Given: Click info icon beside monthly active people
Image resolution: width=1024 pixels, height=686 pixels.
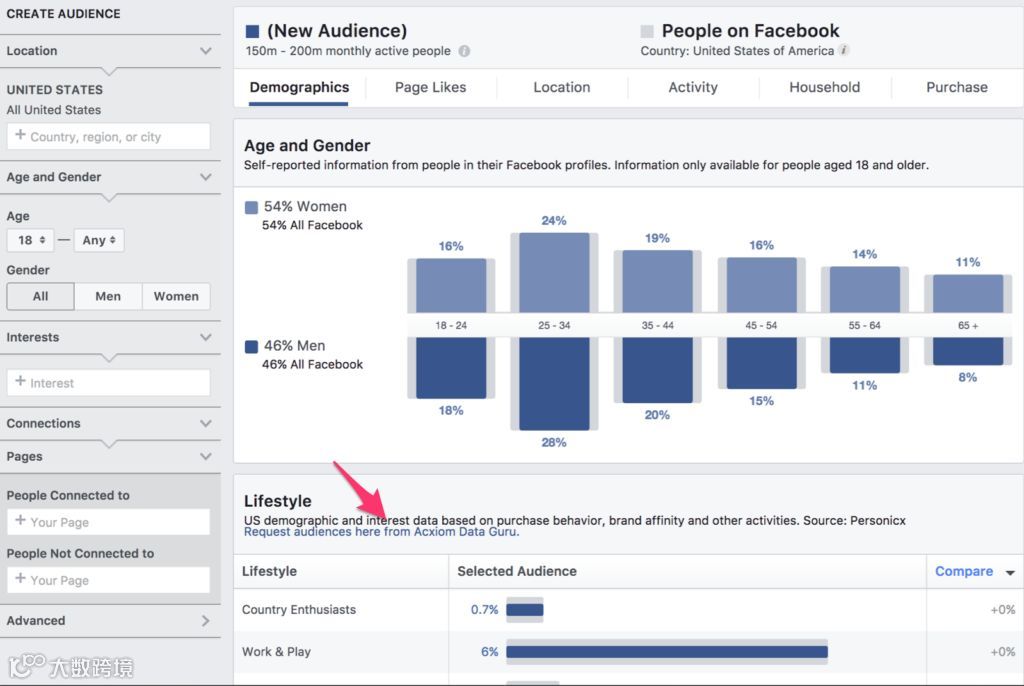Looking at the screenshot, I should coord(464,51).
